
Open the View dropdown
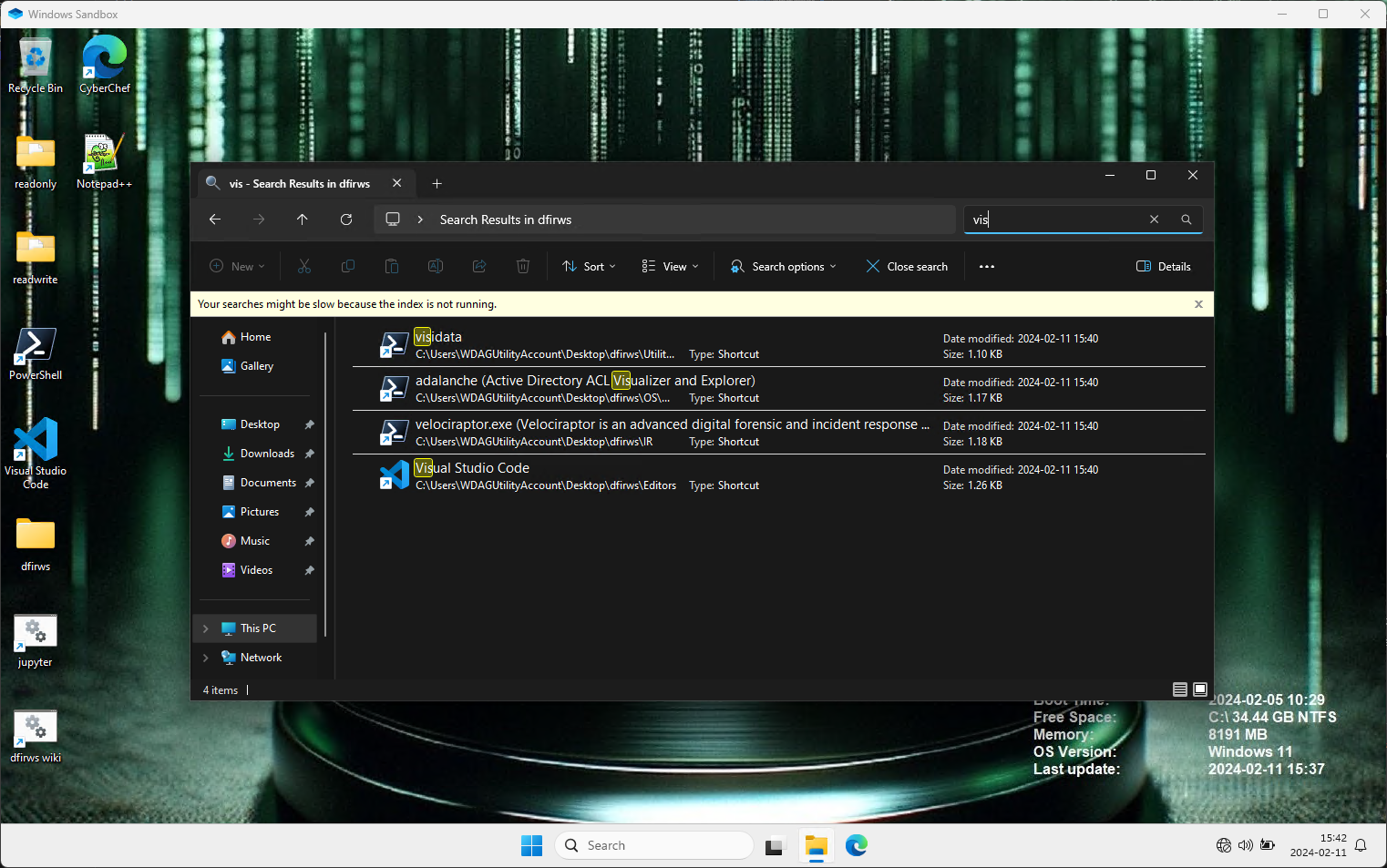671,266
